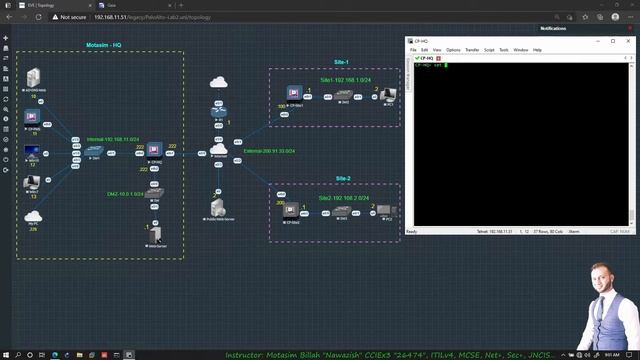This screenshot has height=360, width=640.
Task: Go back in the browser
Action: (9, 17)
